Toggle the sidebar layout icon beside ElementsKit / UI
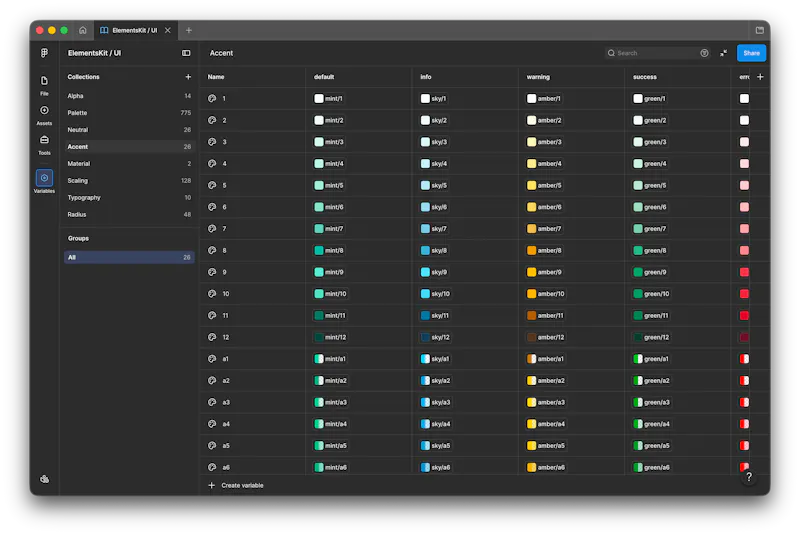The width and height of the screenshot is (800, 535). pos(186,53)
